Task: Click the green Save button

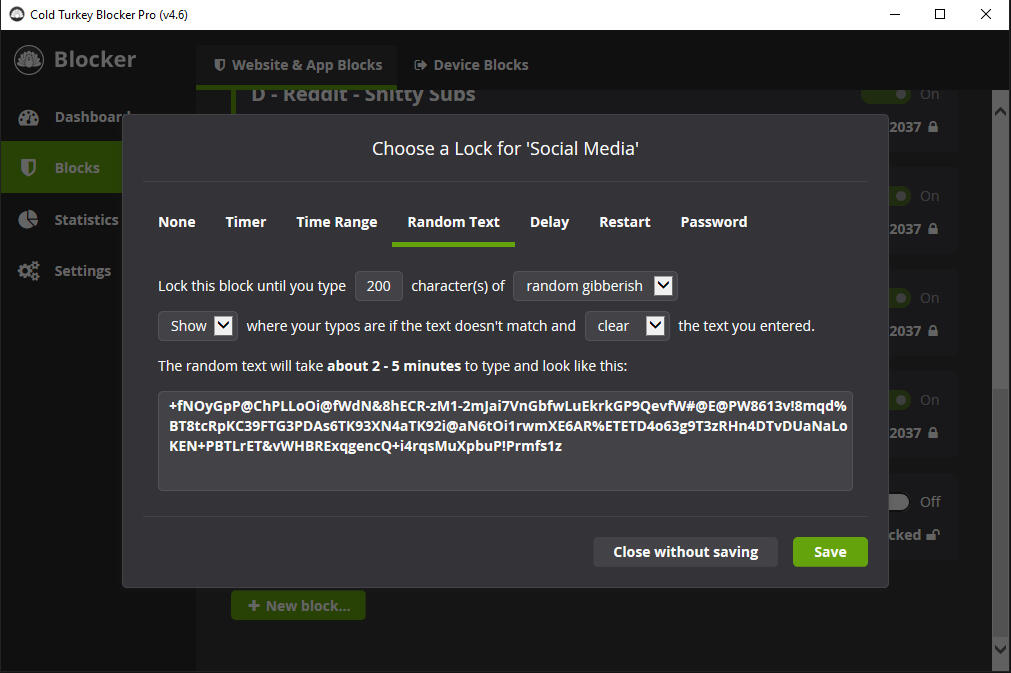Action: click(x=830, y=552)
